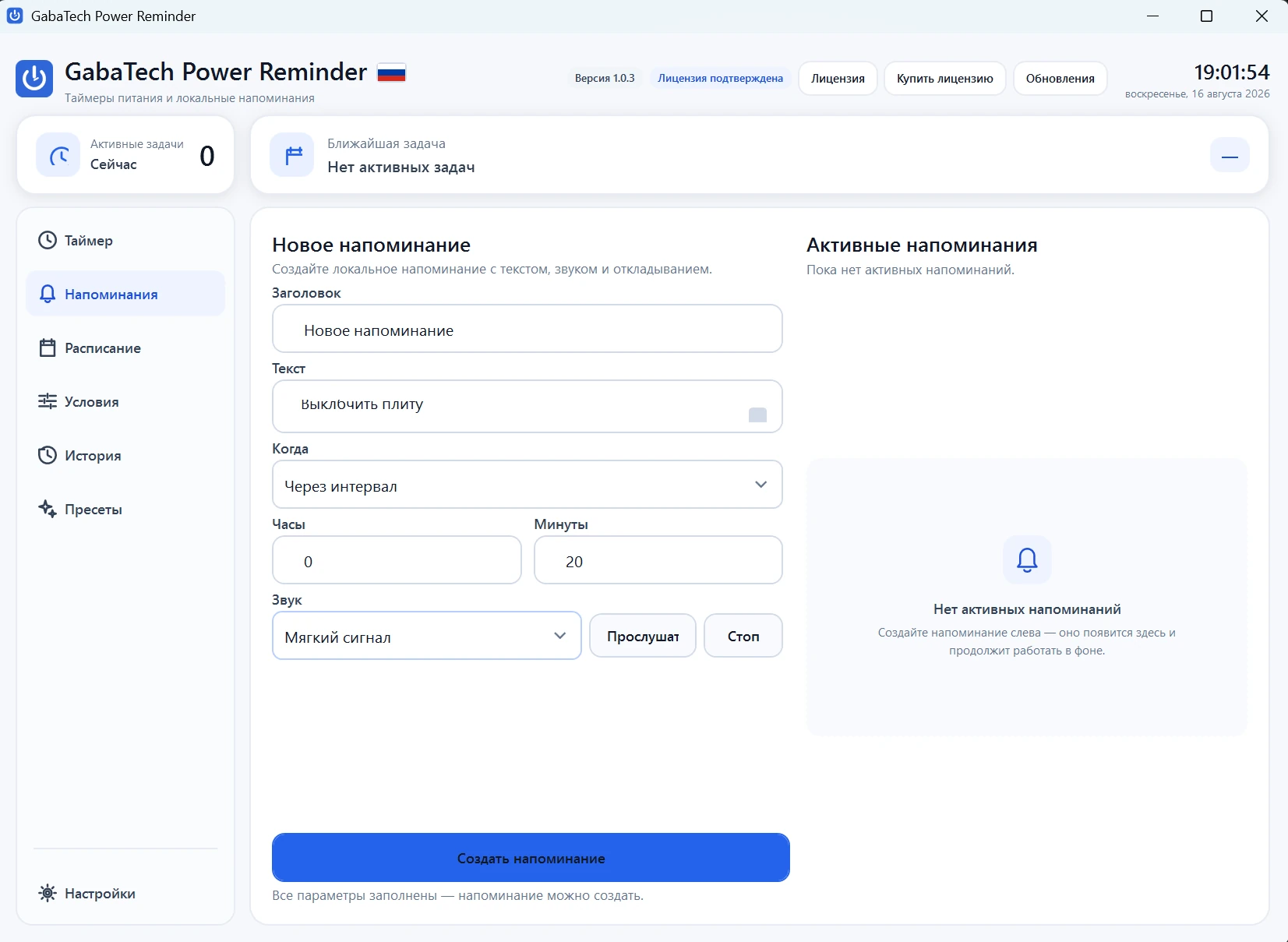Click the date воскресенье, 16 августа 2026

[x=1197, y=93]
